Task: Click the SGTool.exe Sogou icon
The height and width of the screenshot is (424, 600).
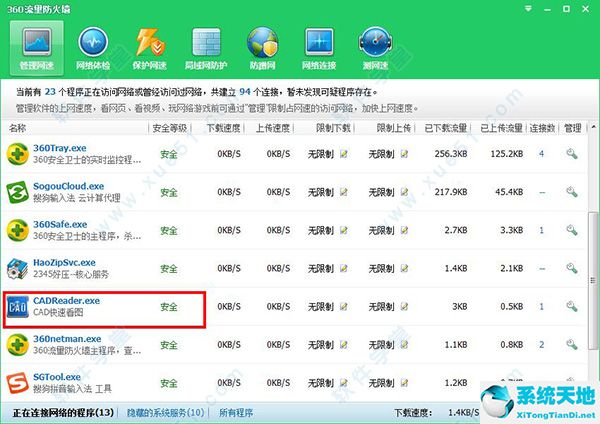Action: click(x=18, y=383)
